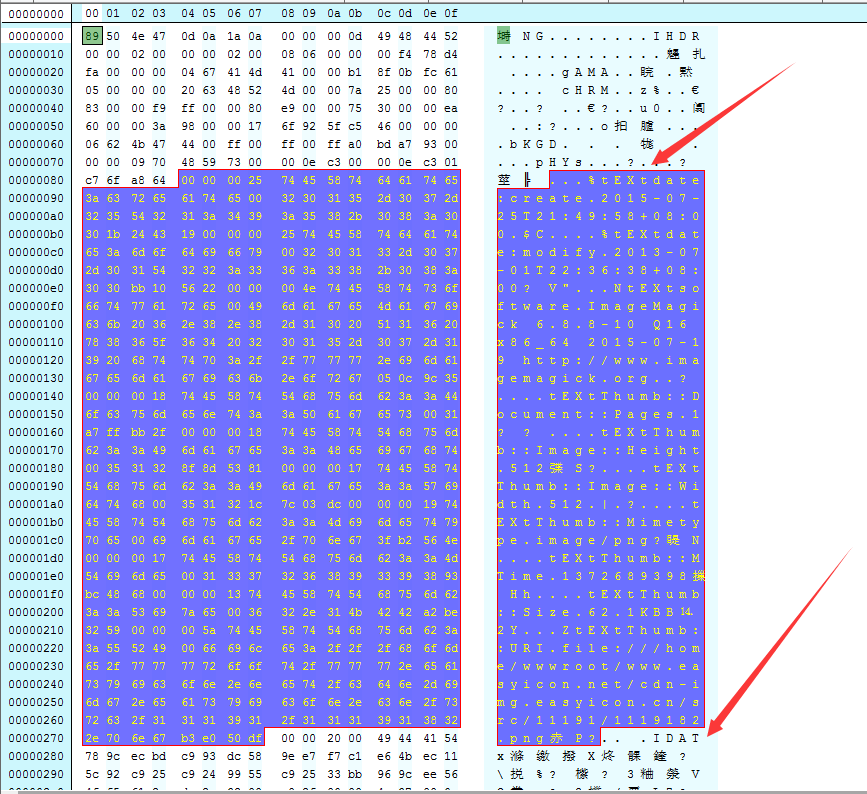Click the Thumb::Image::Wi ASCII line

tap(600, 486)
